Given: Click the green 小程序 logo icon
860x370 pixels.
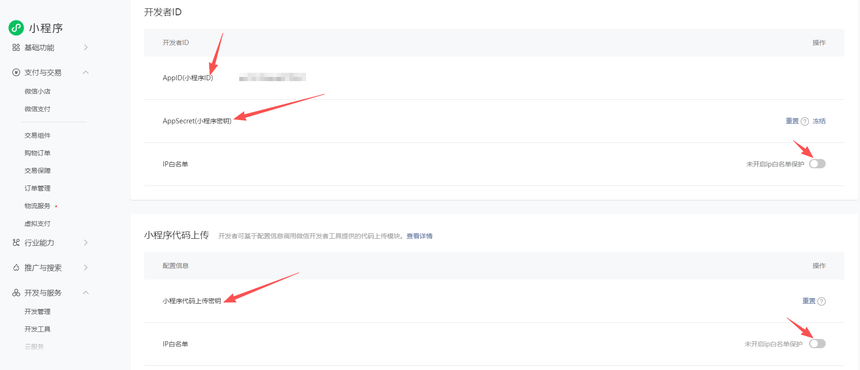Looking at the screenshot, I should pyautogui.click(x=16, y=28).
